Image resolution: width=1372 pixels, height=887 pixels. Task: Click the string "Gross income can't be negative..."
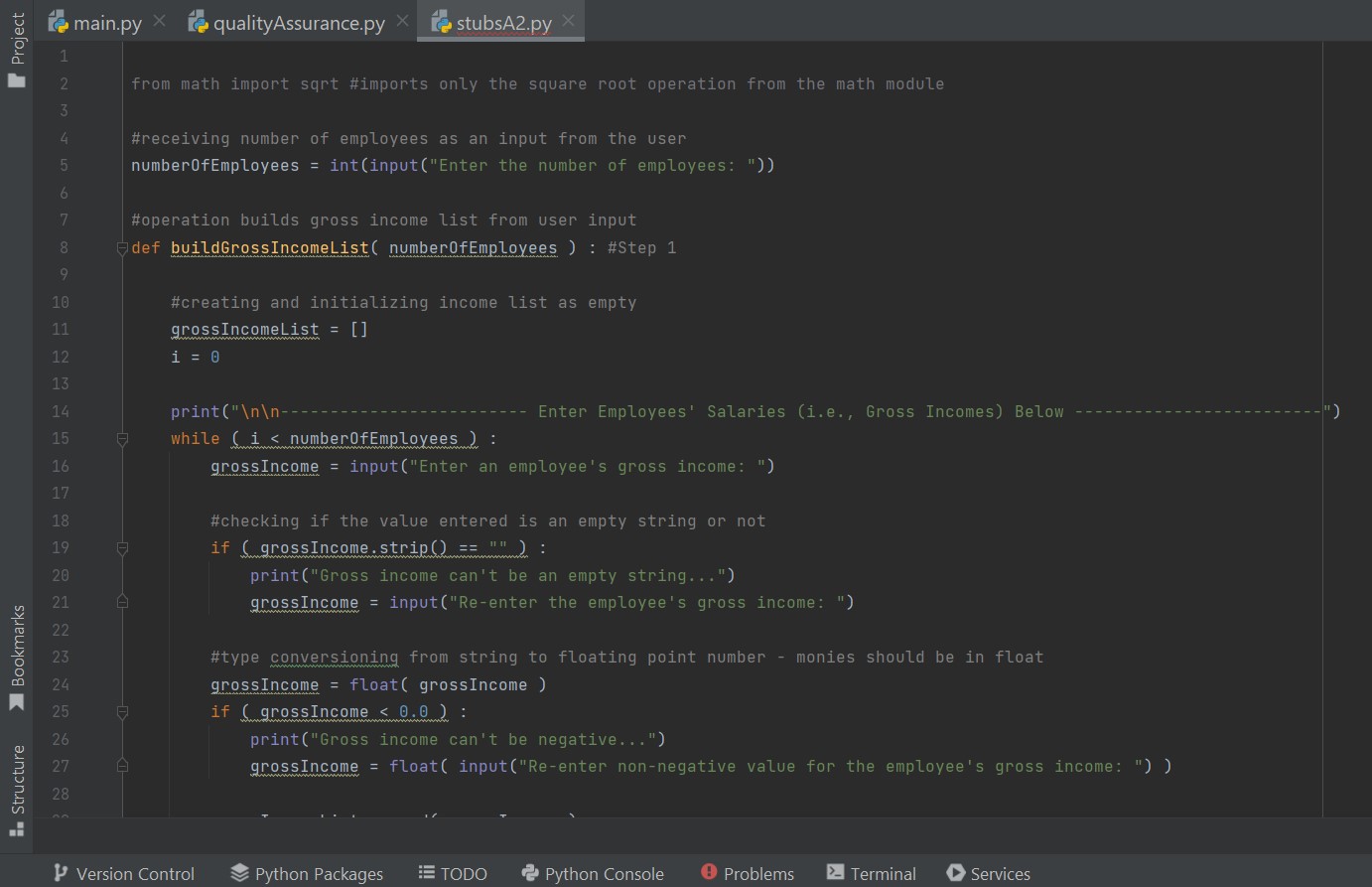point(483,740)
